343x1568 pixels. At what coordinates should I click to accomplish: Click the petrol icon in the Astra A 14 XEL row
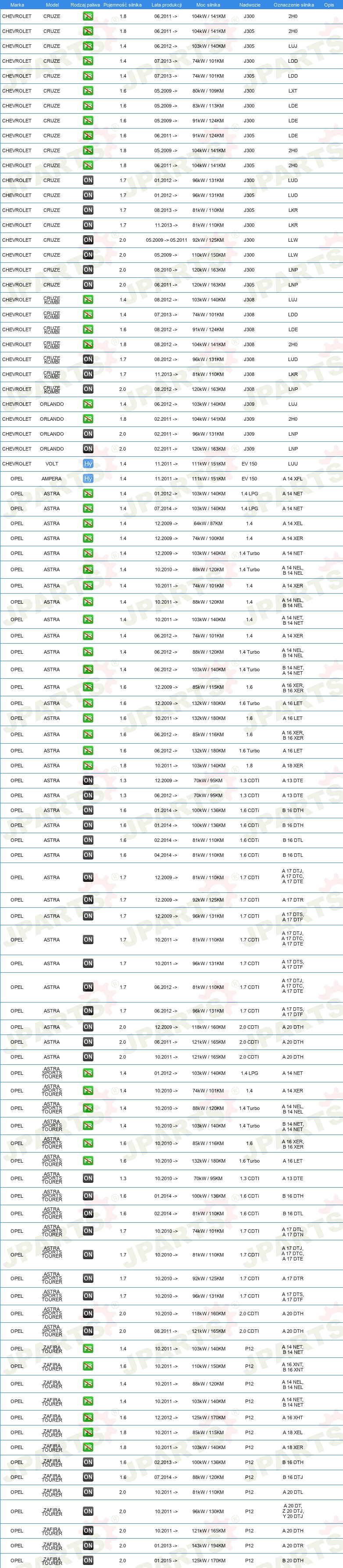point(88,523)
